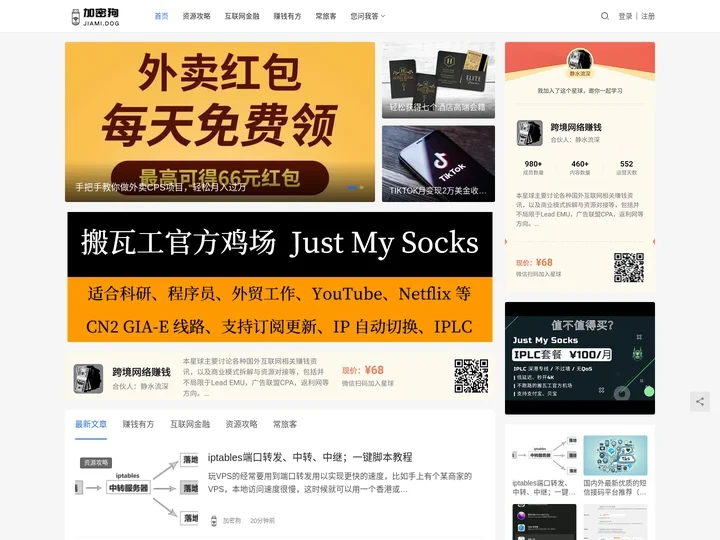Expand the 您问我答 dropdown menu

(x=368, y=16)
